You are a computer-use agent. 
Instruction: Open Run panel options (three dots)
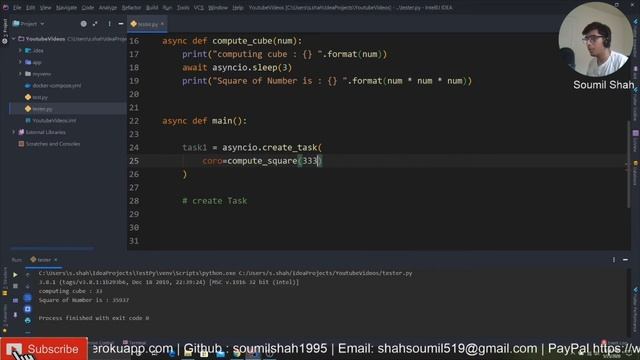pos(613,260)
